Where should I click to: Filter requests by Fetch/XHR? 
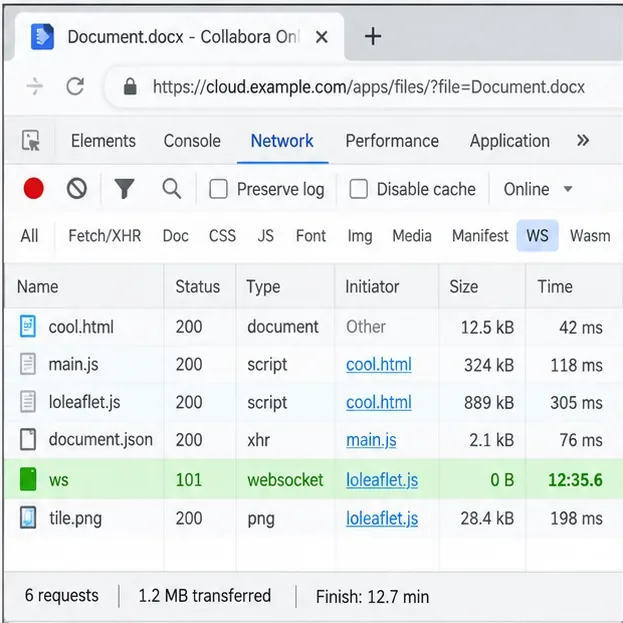point(105,236)
